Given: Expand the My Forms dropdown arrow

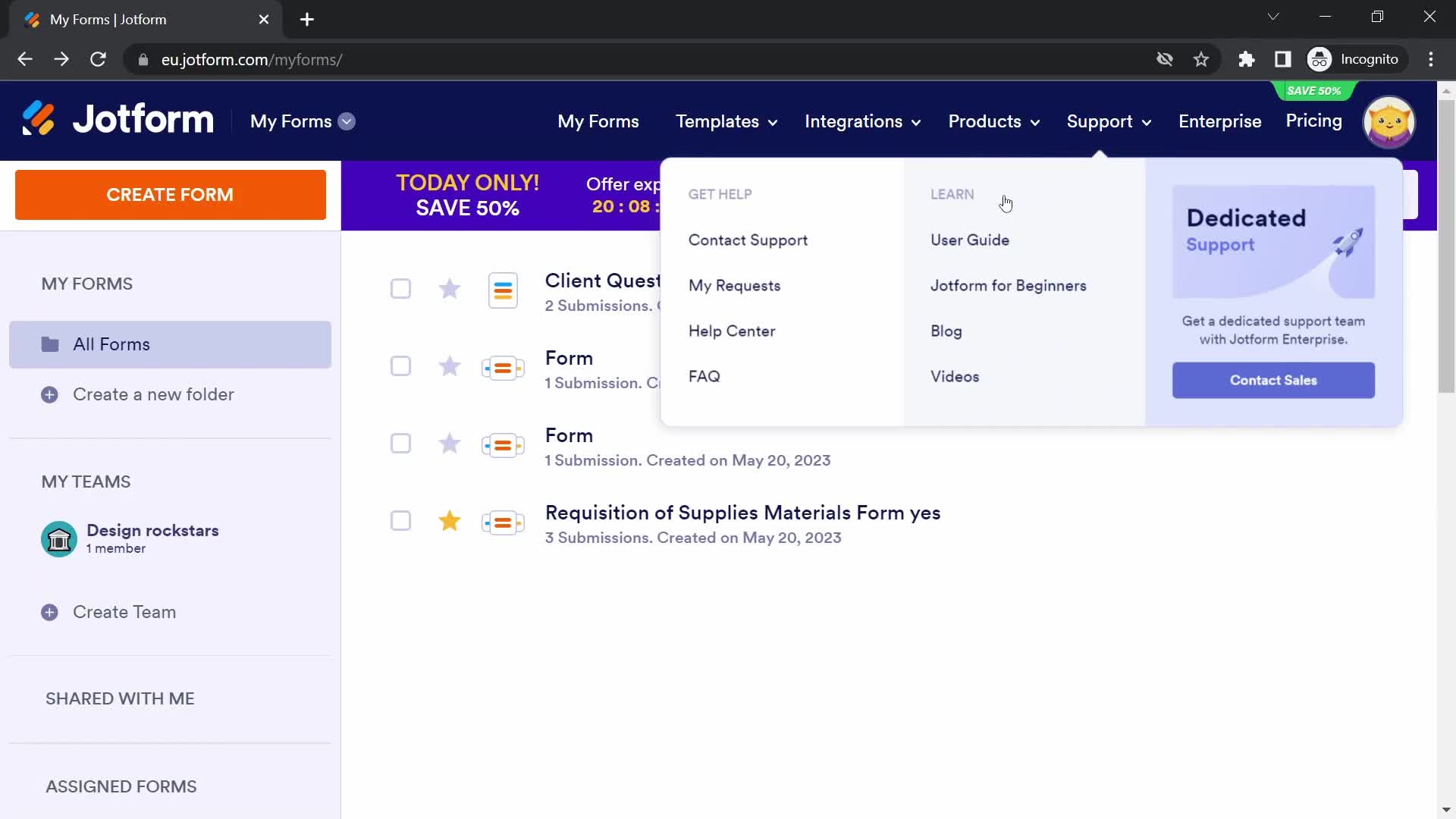Looking at the screenshot, I should pos(347,121).
